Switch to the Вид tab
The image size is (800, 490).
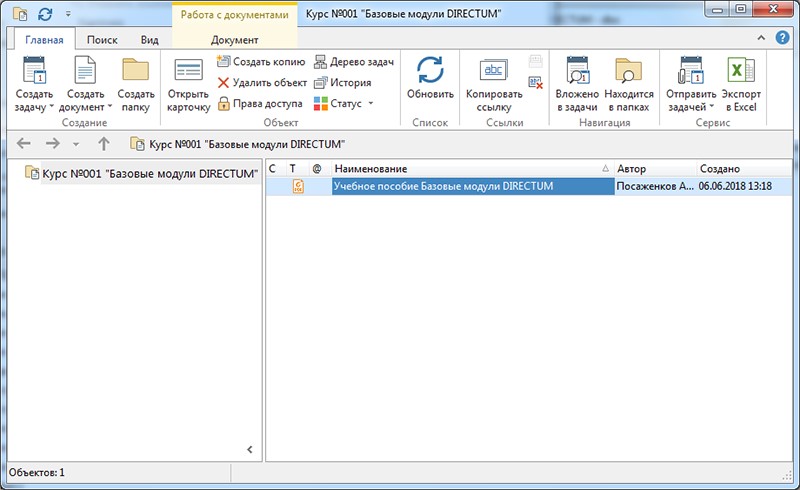[x=149, y=40]
